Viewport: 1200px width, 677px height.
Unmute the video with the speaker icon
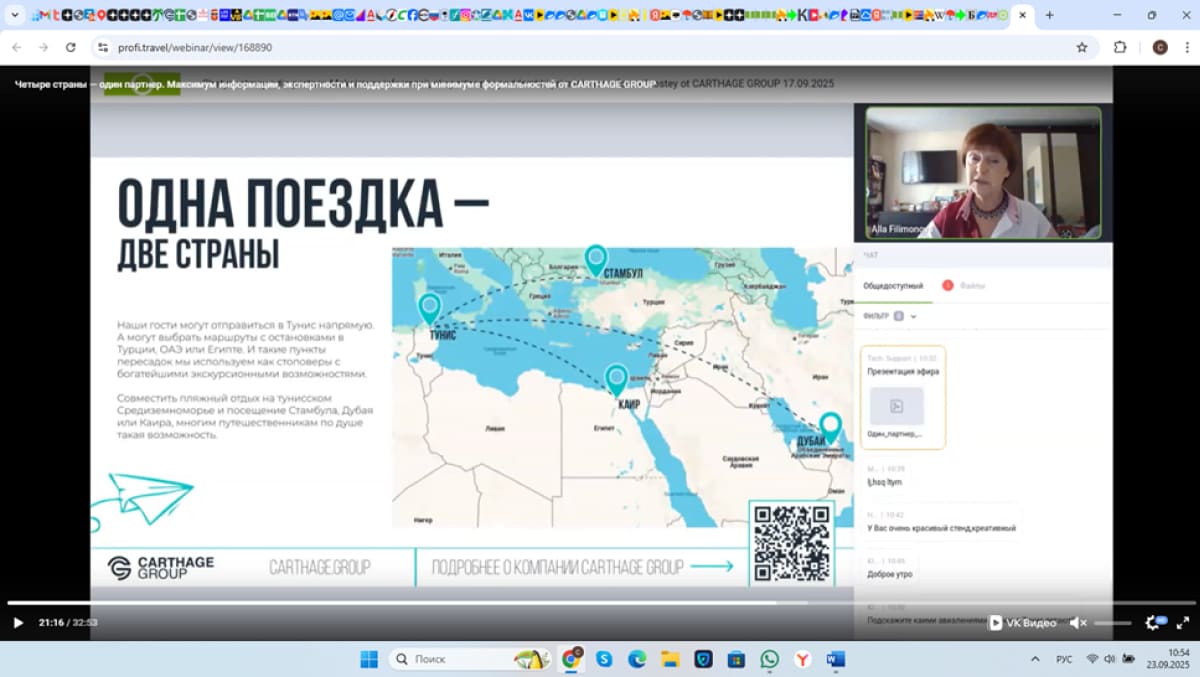[1076, 623]
